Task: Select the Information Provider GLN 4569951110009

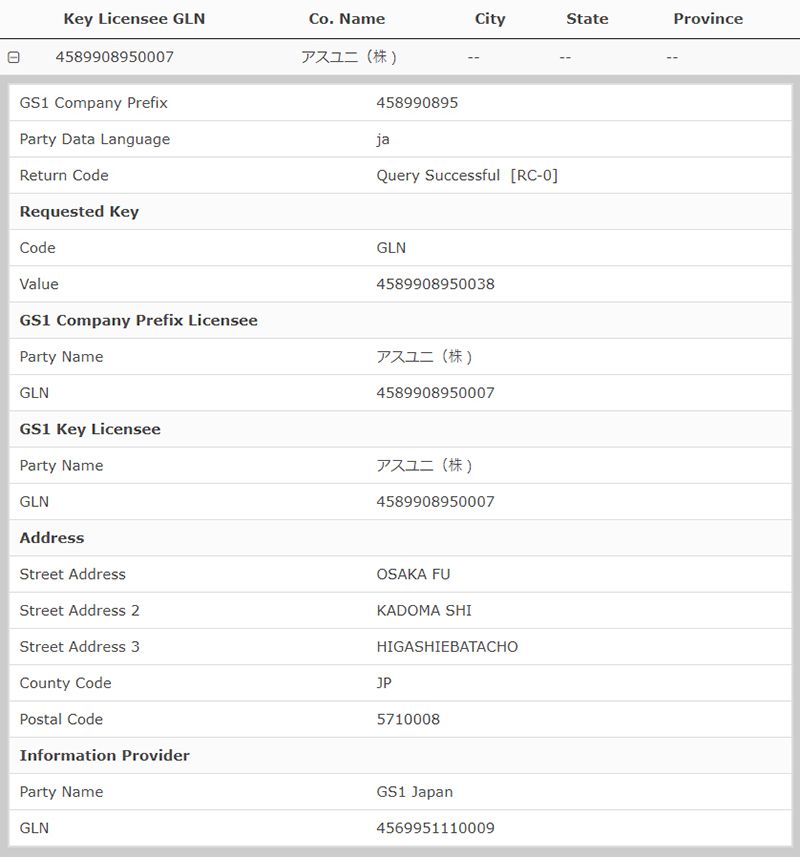Action: [435, 828]
